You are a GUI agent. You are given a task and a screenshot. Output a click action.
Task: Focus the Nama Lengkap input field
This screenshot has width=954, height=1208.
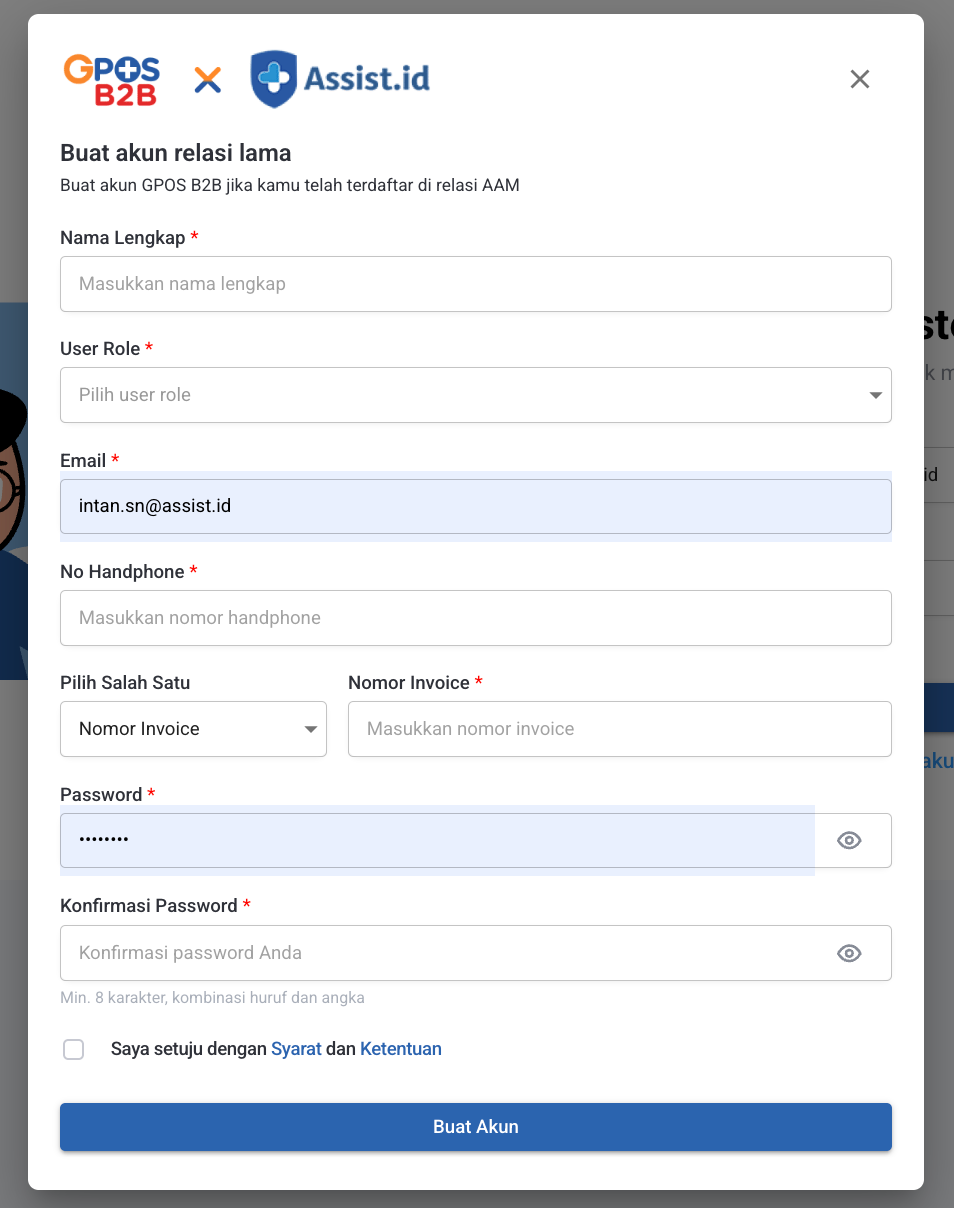pos(475,284)
